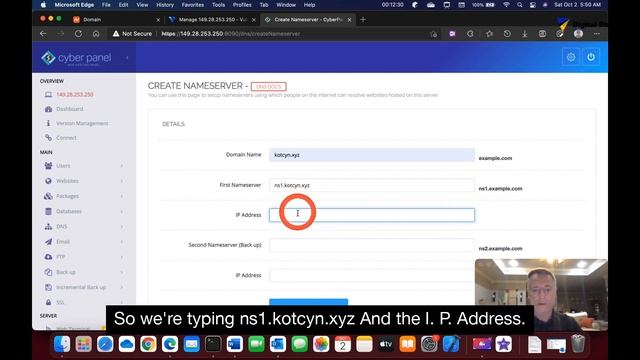Open the History menu
This screenshot has height=360, width=640.
(x=165, y=5)
